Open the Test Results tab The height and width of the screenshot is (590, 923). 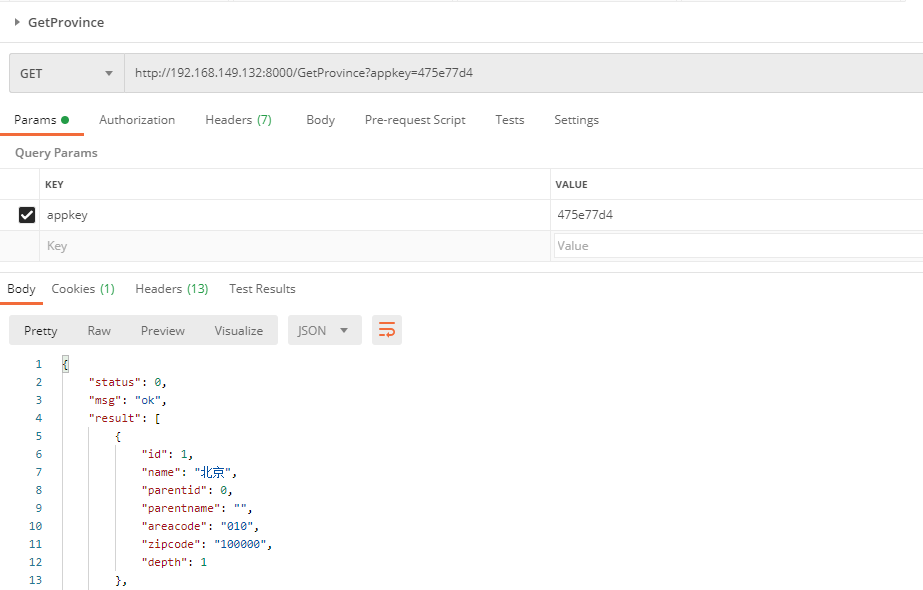pos(262,289)
